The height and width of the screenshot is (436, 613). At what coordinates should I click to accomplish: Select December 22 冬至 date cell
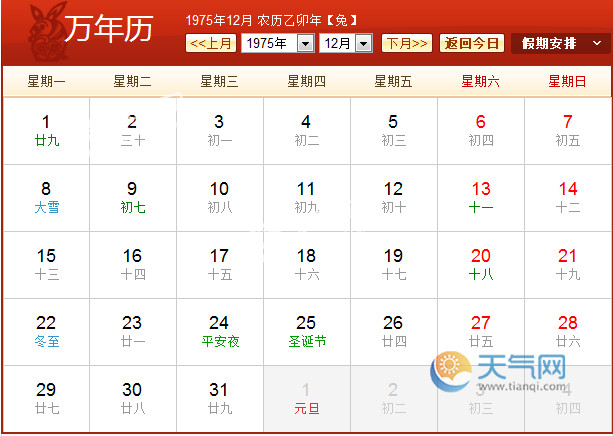click(x=46, y=331)
